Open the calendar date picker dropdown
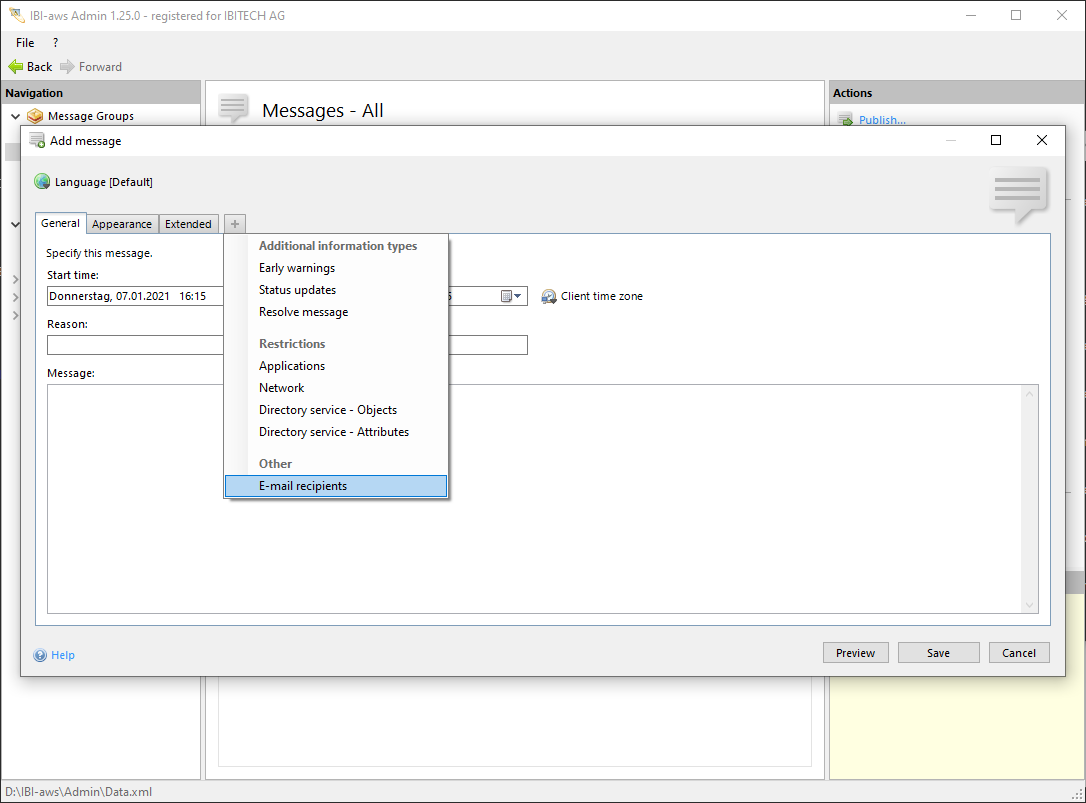This screenshot has height=803, width=1086. pyautogui.click(x=511, y=297)
